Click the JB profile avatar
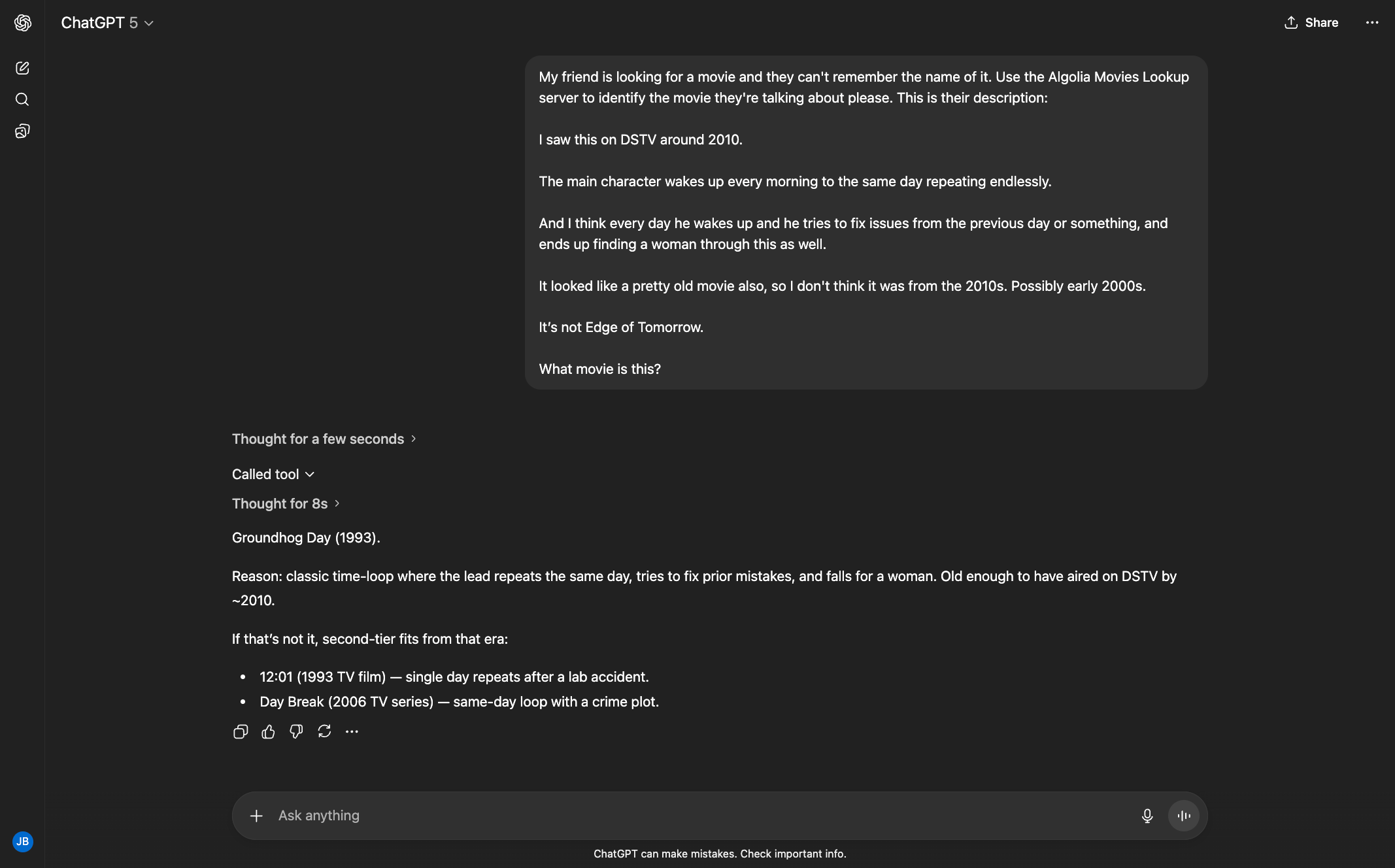 pyautogui.click(x=23, y=842)
